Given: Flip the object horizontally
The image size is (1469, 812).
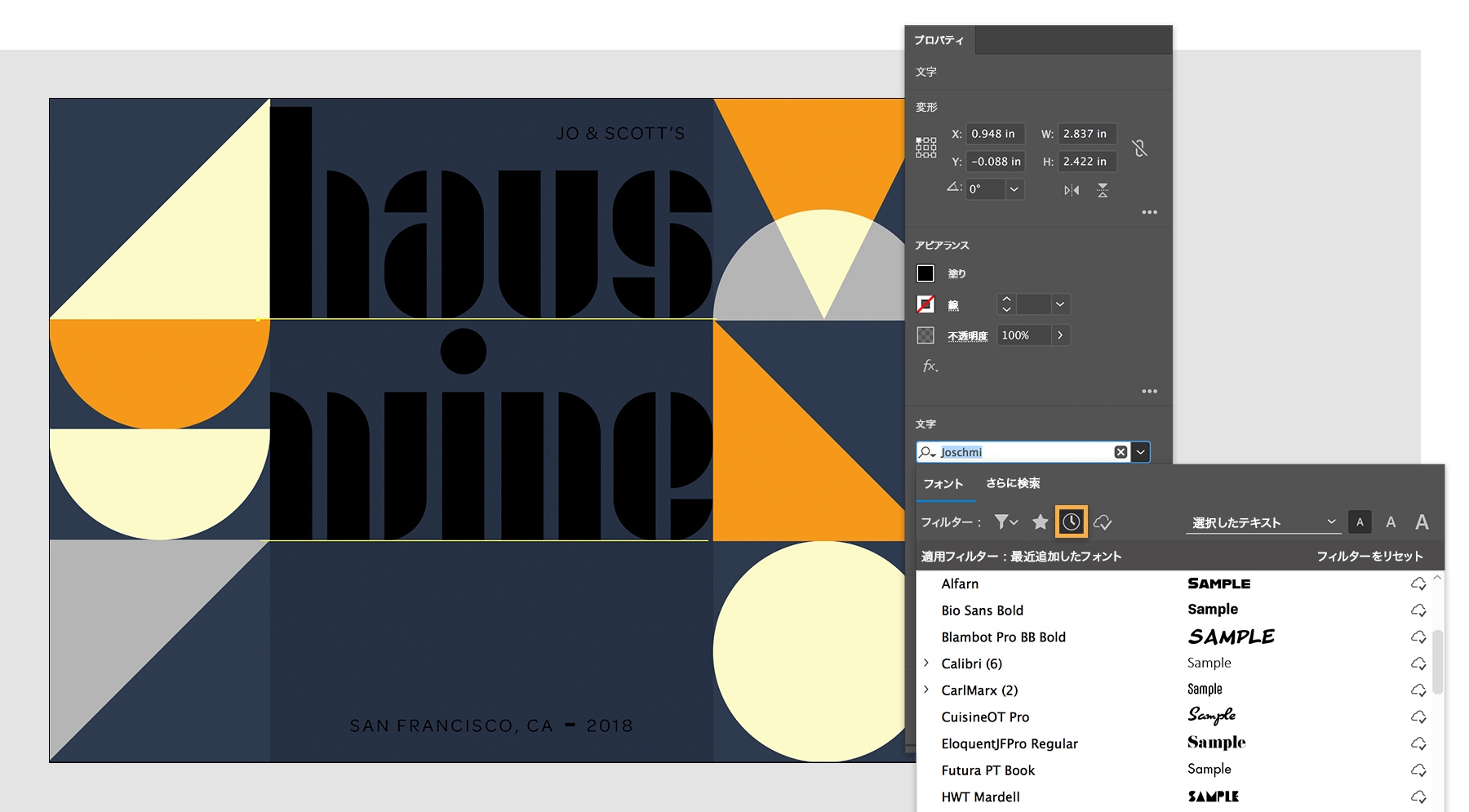Looking at the screenshot, I should click(x=1072, y=190).
